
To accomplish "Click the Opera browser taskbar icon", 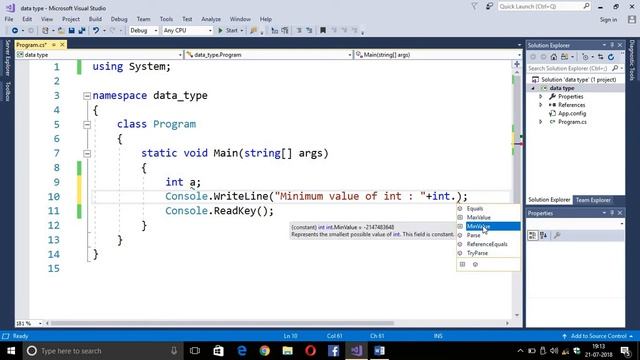I will click(x=311, y=351).
